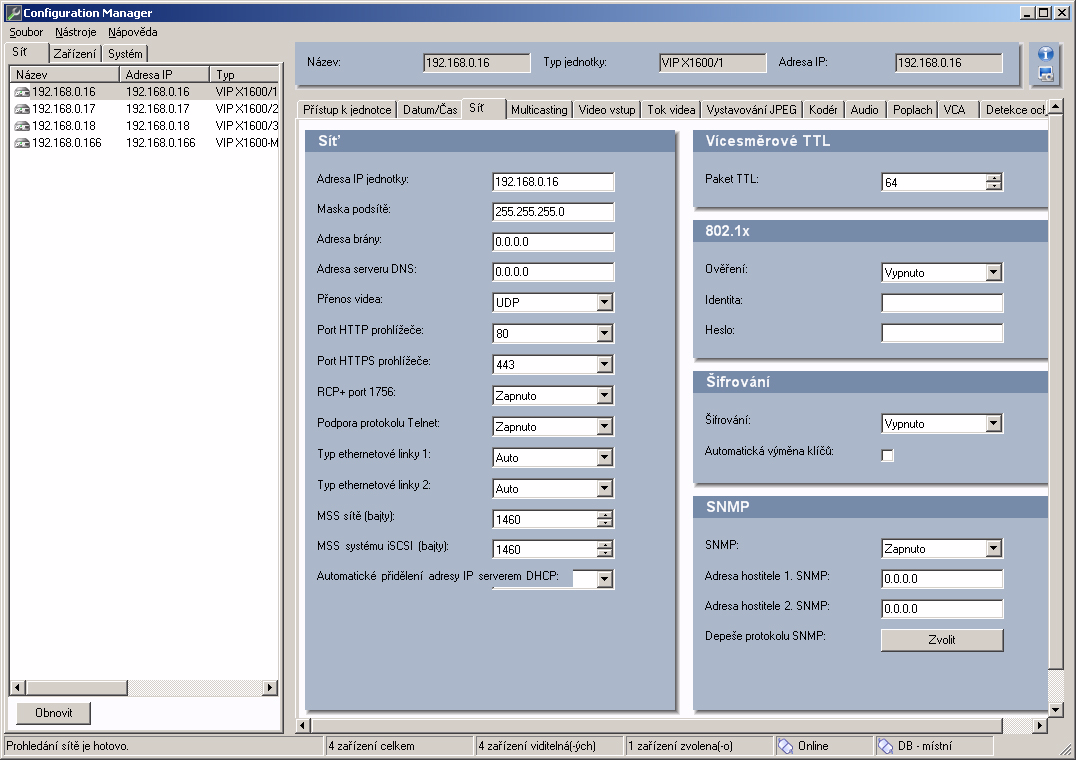Click the '4 zařízení celkem' status text
1076x760 pixels.
pos(371,746)
